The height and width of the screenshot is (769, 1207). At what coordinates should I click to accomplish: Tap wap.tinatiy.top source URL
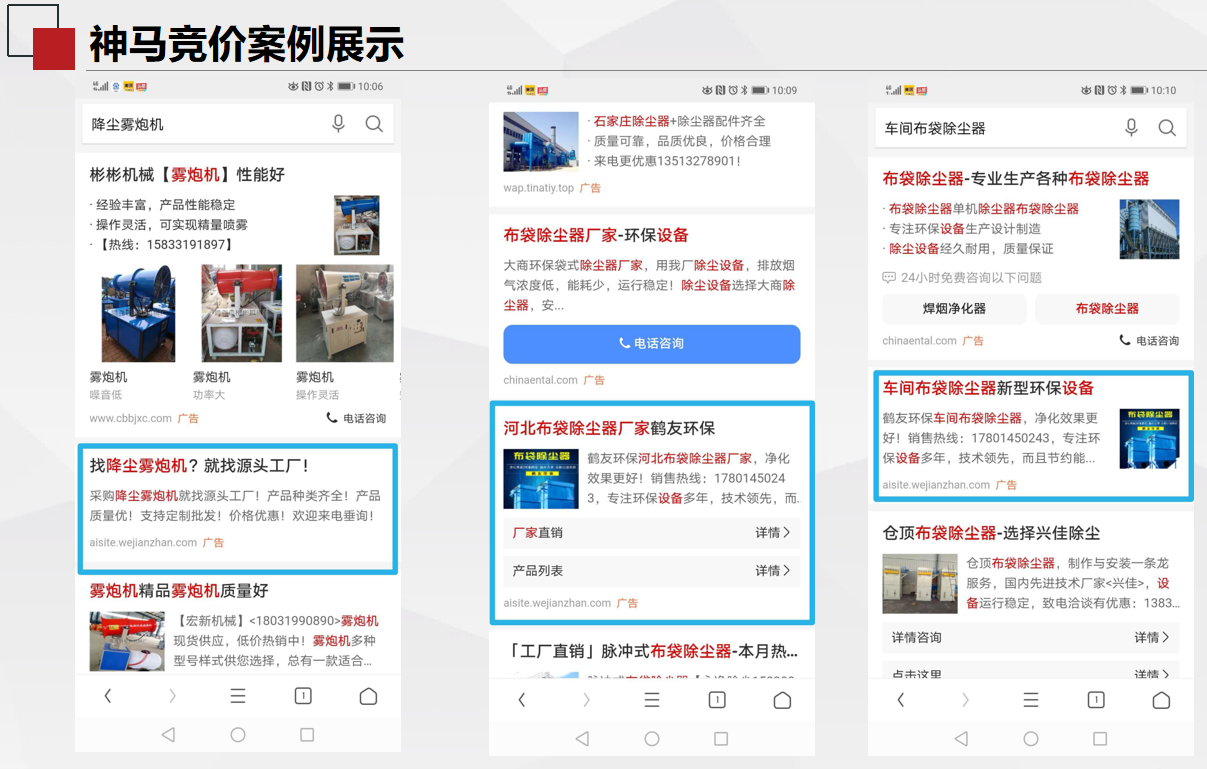(x=539, y=188)
